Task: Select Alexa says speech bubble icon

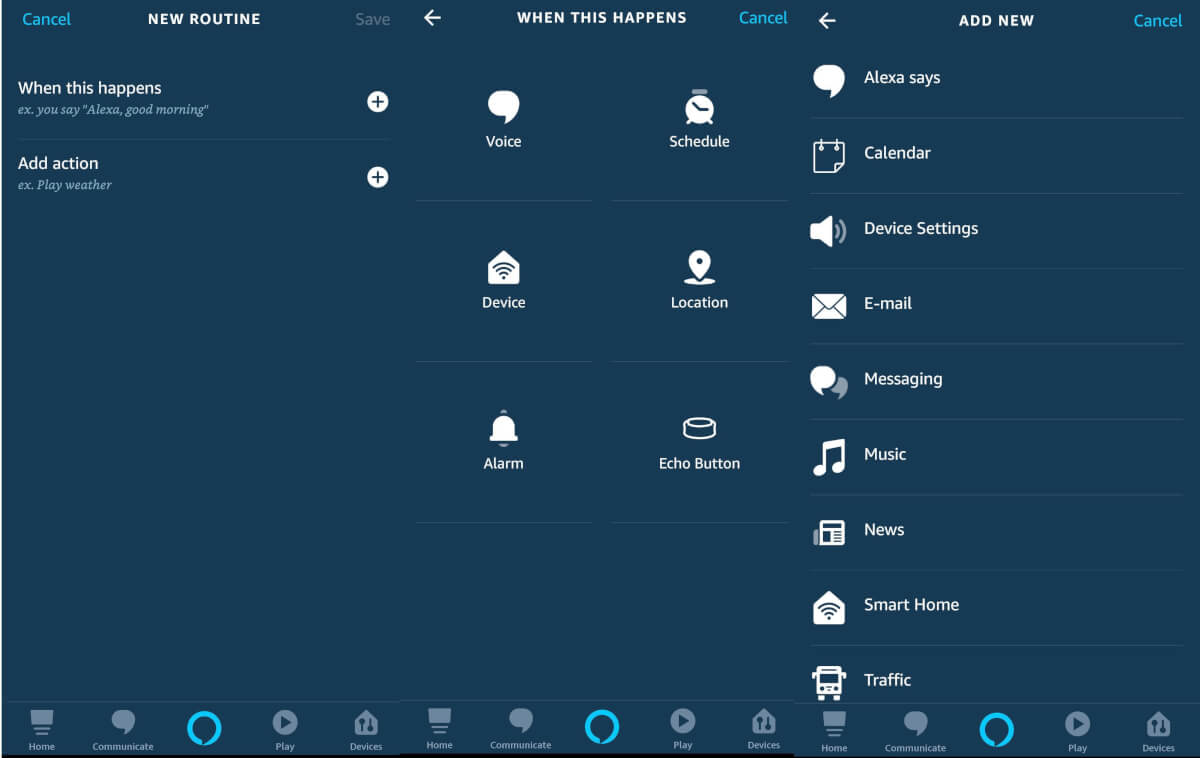Action: click(829, 80)
